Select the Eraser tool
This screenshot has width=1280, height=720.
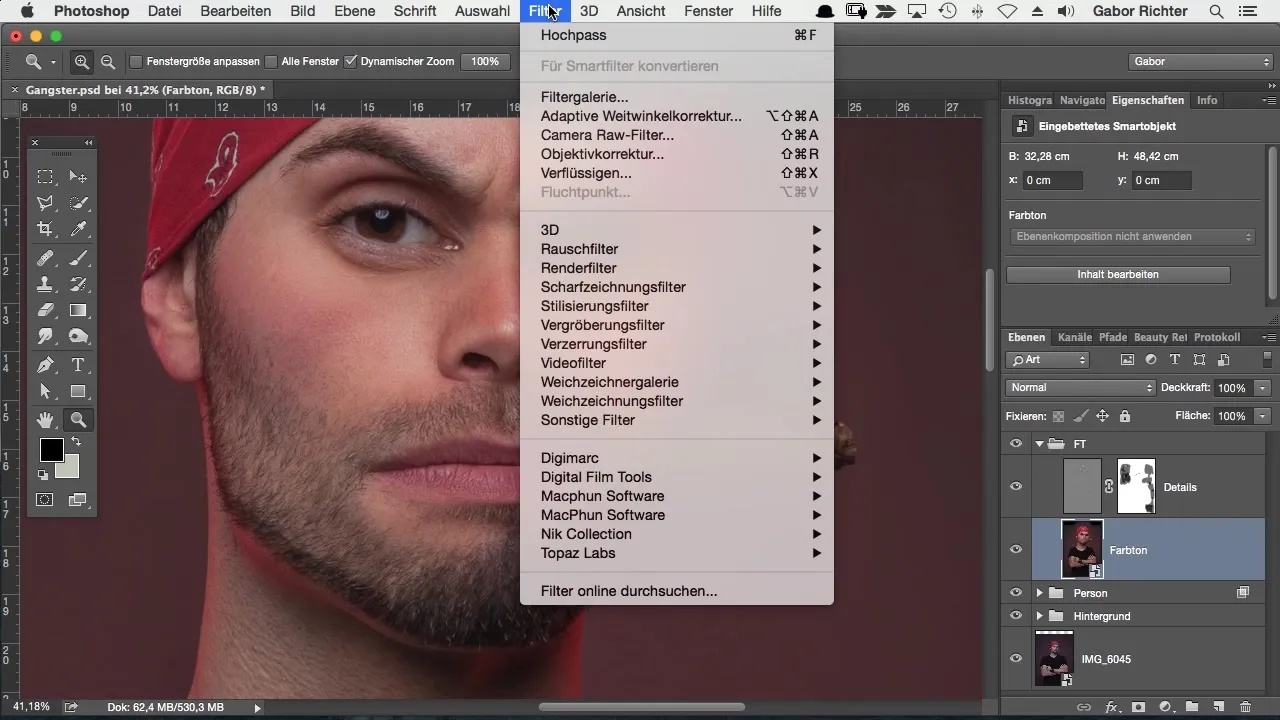tap(45, 311)
